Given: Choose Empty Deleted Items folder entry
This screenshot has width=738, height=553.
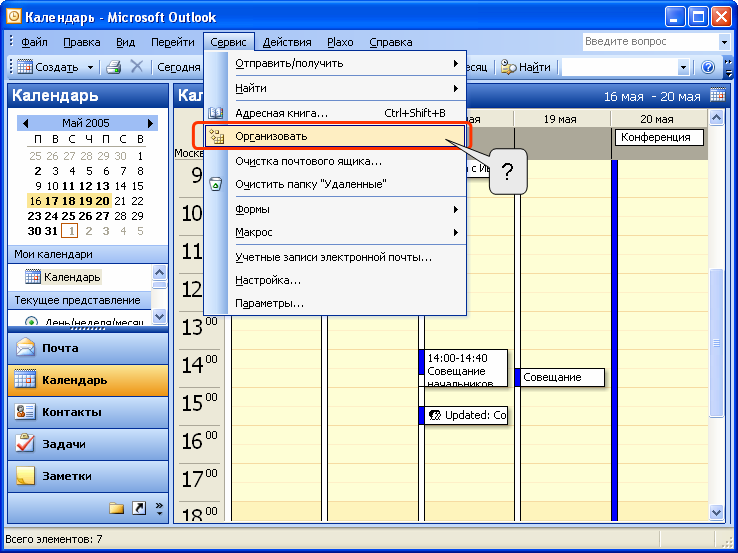Looking at the screenshot, I should pos(336,184).
